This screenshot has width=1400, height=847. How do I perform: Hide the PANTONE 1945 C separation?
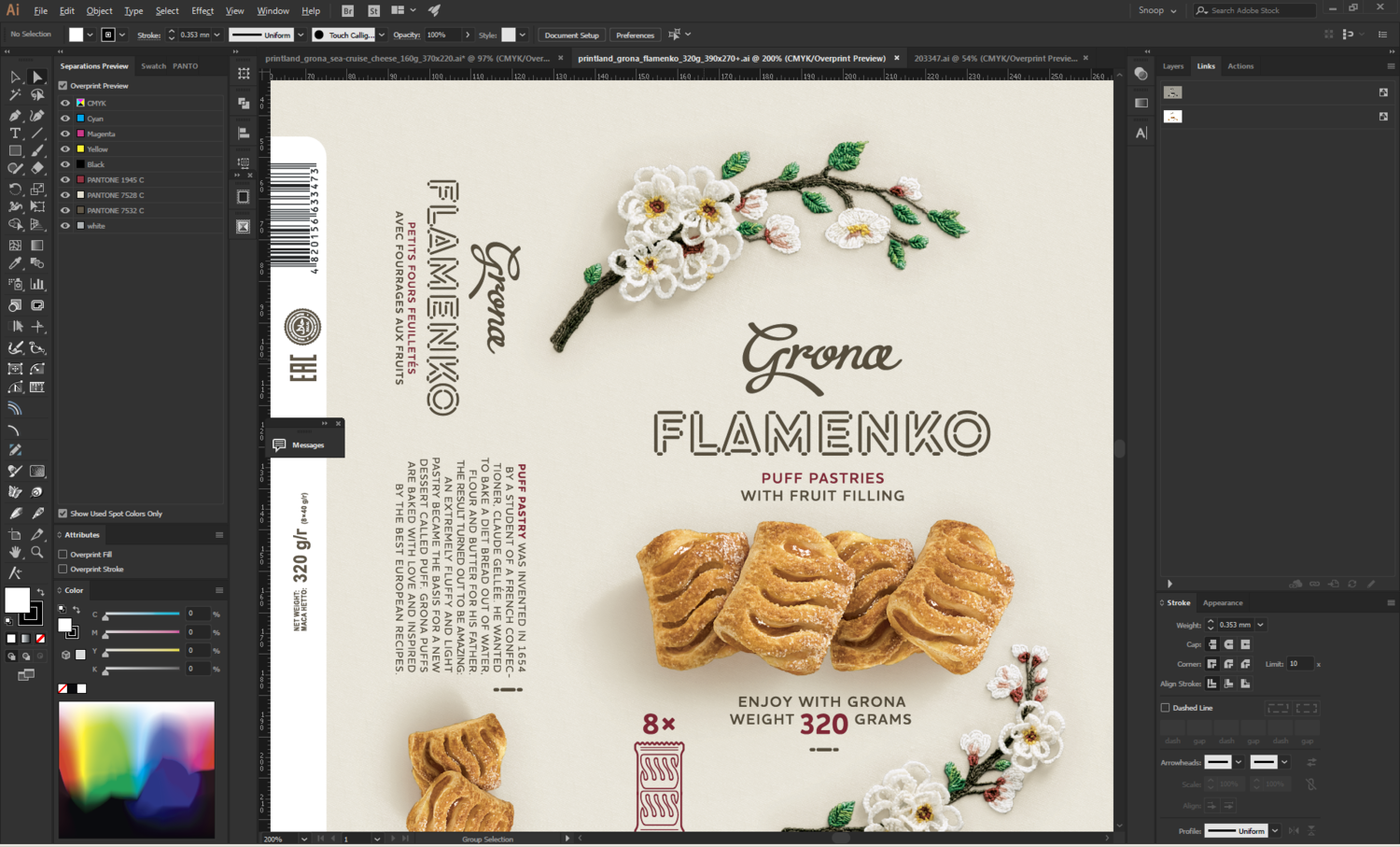65,179
